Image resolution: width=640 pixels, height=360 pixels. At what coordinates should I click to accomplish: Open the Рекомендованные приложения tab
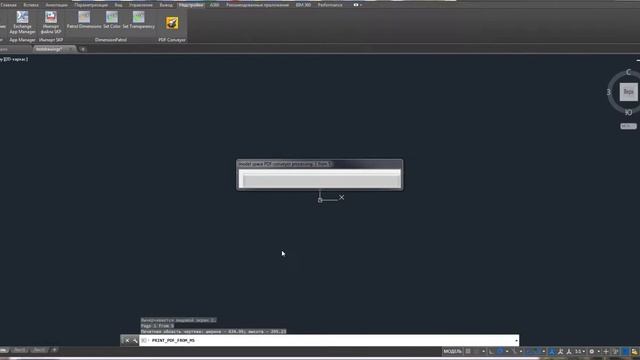click(258, 5)
